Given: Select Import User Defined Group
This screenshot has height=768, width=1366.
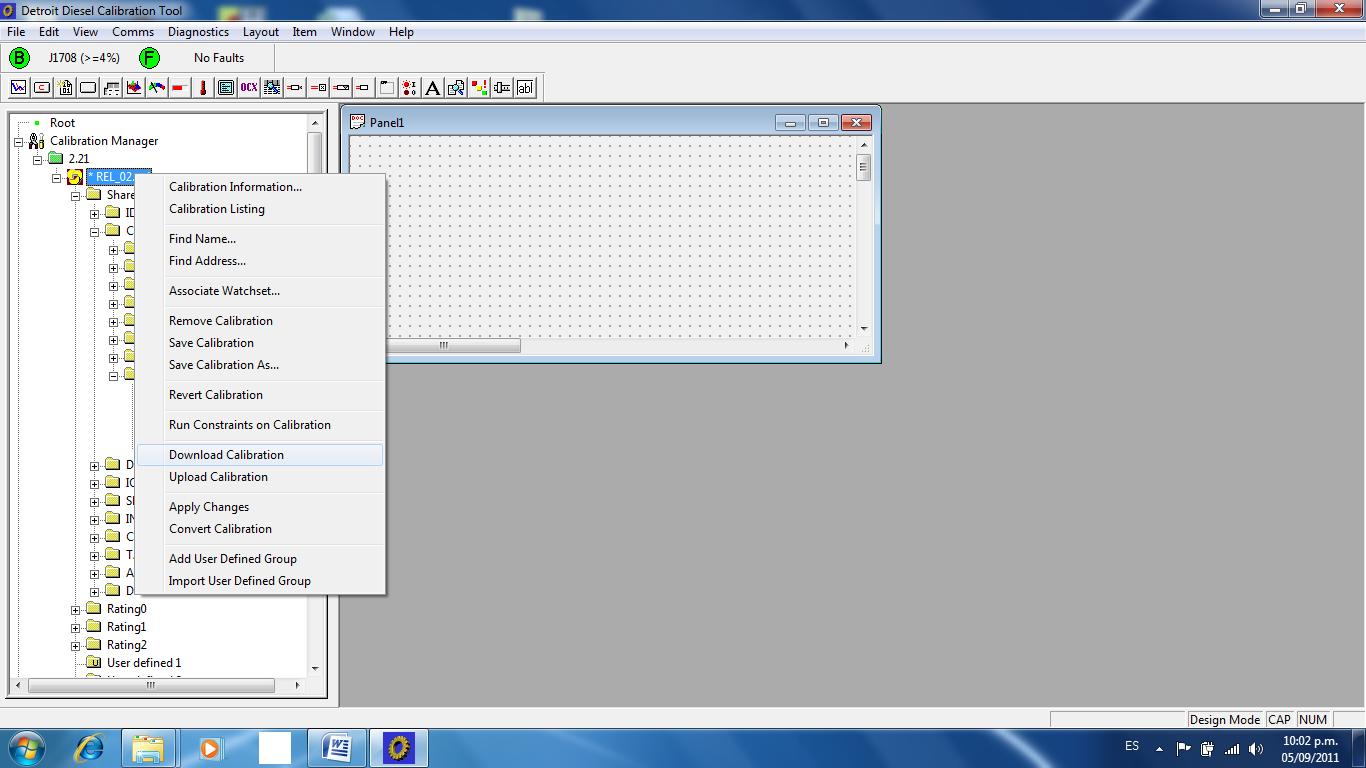Looking at the screenshot, I should 260,581.
